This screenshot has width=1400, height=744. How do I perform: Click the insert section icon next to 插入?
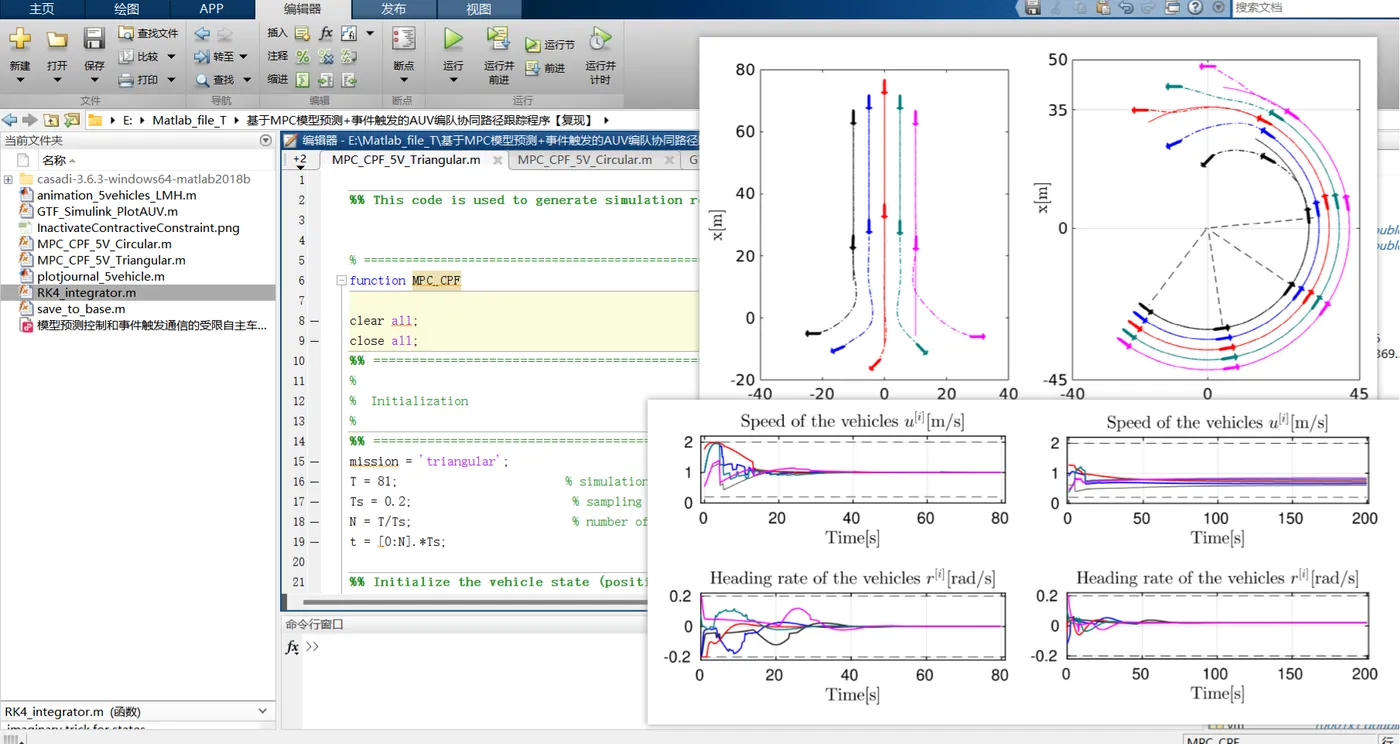pos(302,33)
